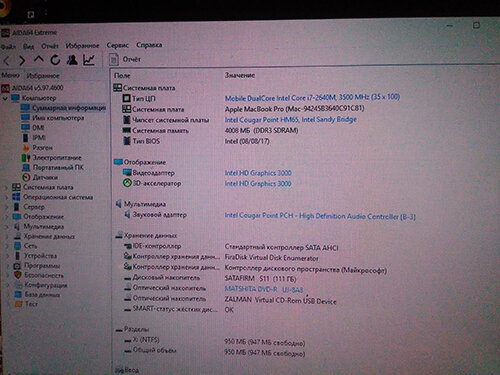
Task: Click the Системная плата group header in report
Action: (x=144, y=88)
